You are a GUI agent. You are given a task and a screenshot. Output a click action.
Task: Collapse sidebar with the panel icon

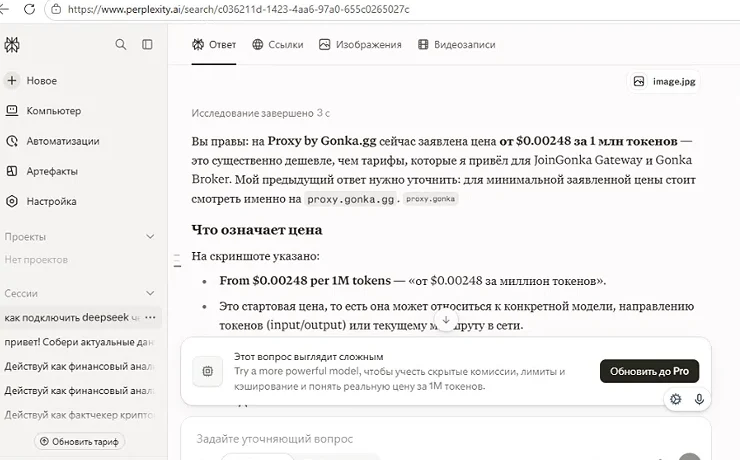(x=147, y=44)
